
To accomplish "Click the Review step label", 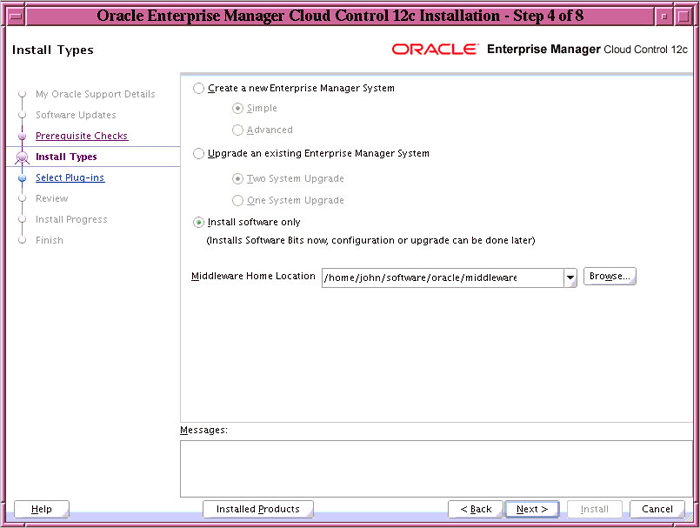I will [x=52, y=199].
